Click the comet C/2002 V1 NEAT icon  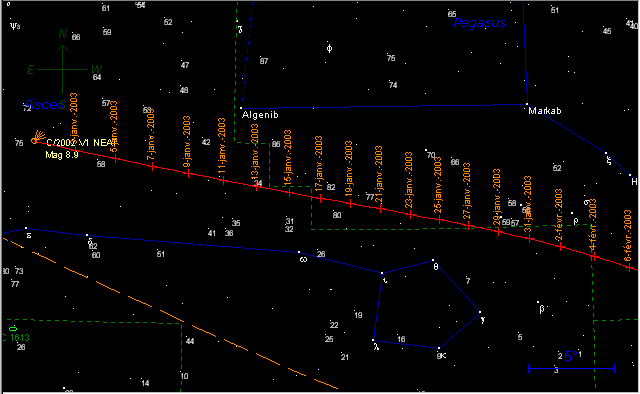[37, 137]
